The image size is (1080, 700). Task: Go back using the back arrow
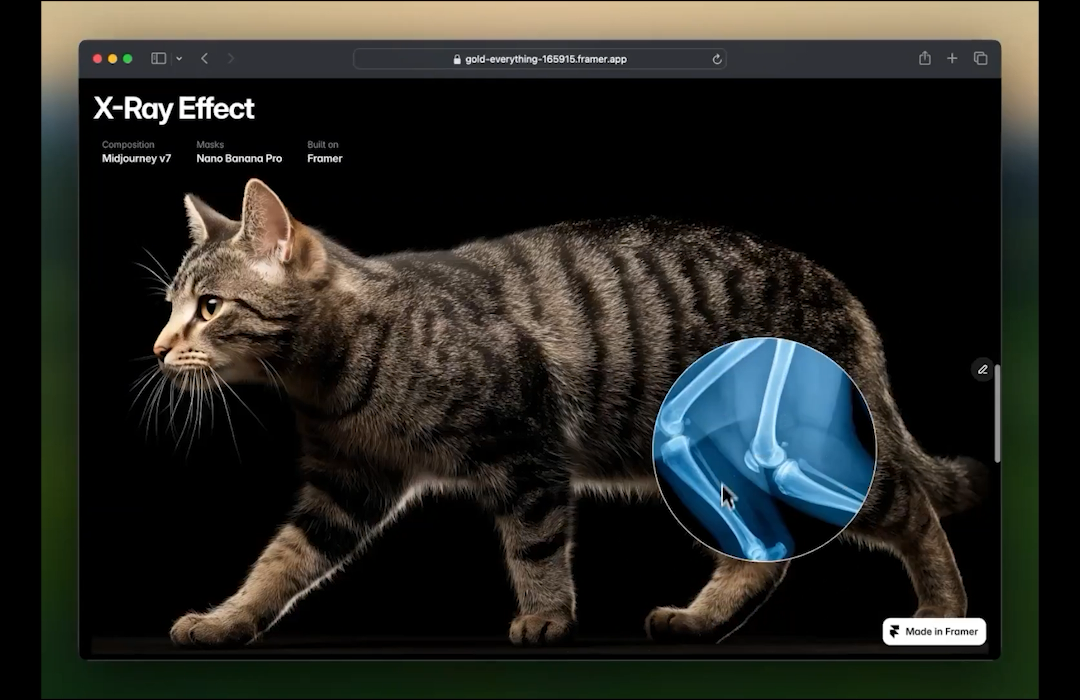coord(204,59)
